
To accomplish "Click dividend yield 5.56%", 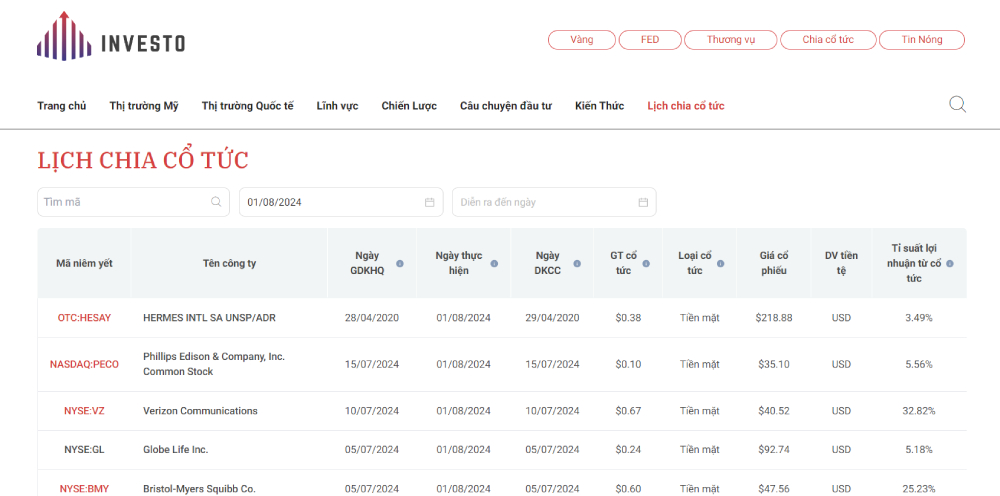I will 919,365.
